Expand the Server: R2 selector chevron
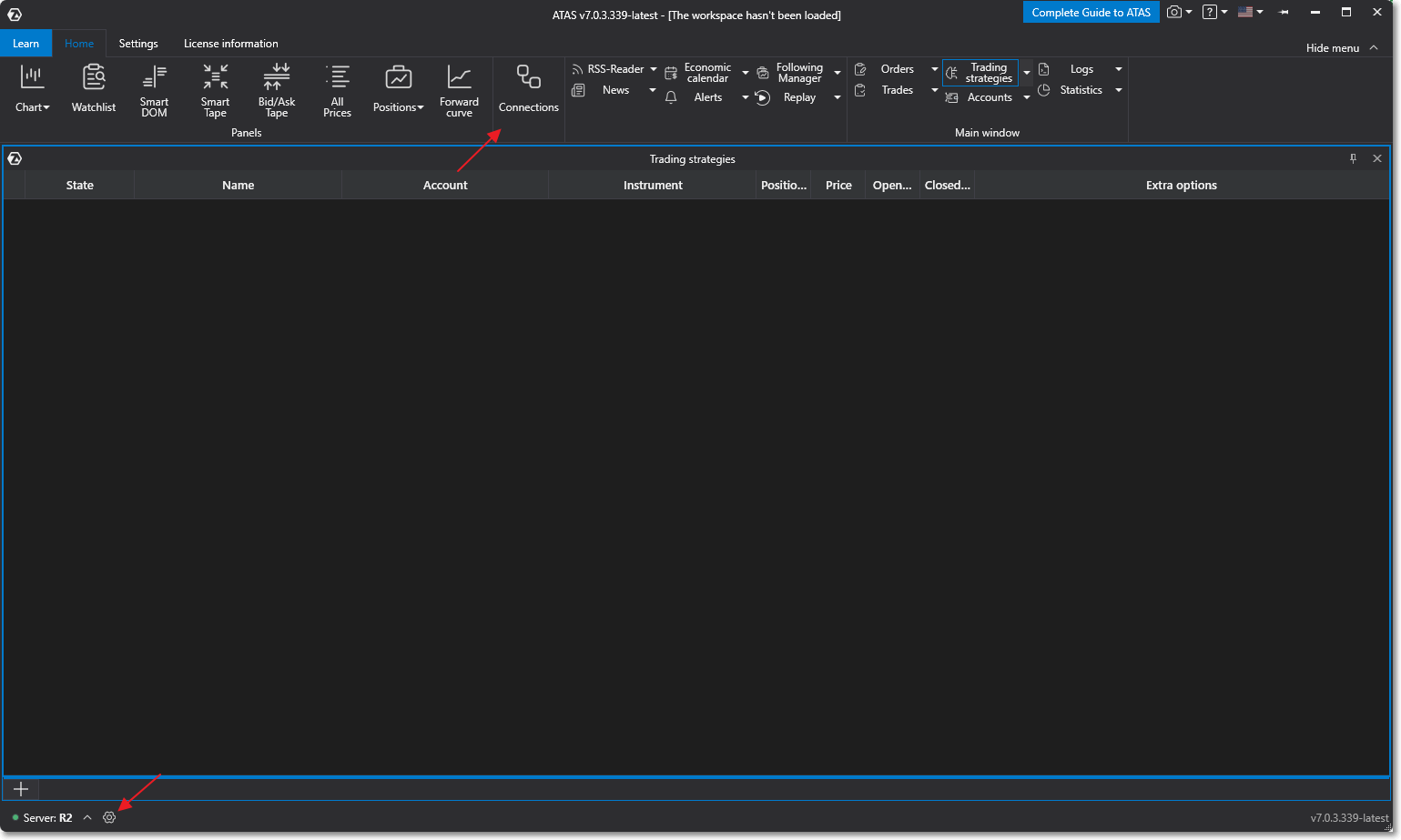The image size is (1401, 840). coord(87,817)
